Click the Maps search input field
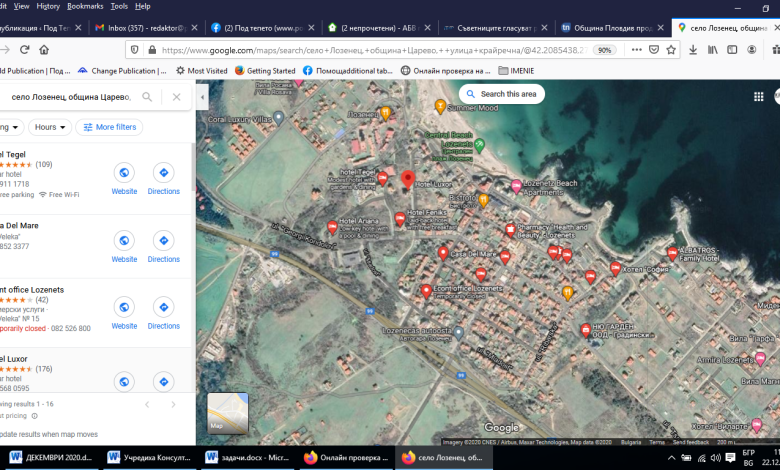This screenshot has width=780, height=470. pos(71,97)
